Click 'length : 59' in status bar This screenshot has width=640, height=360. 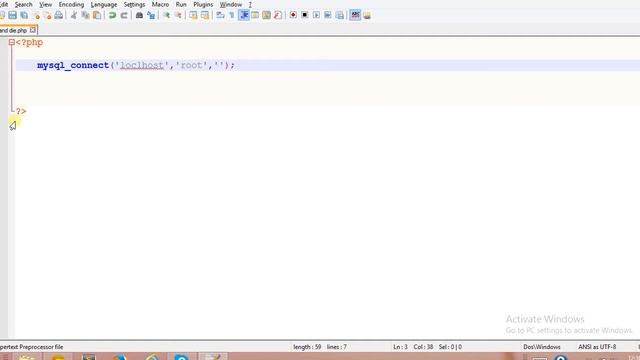click(x=307, y=347)
